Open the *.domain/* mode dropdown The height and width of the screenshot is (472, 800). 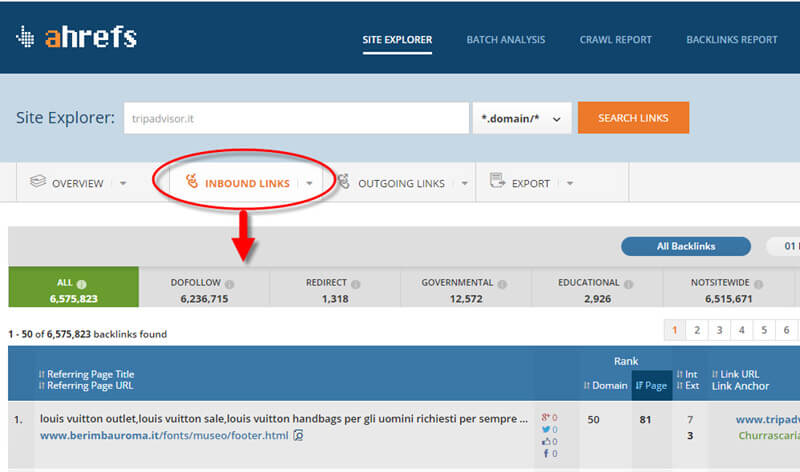pos(521,118)
